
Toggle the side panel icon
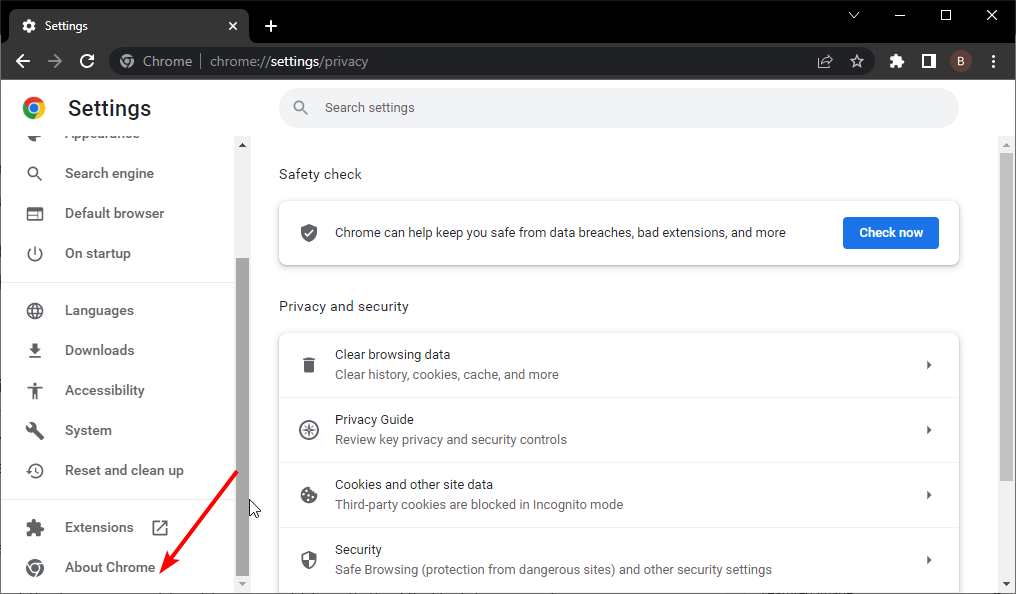tap(929, 62)
